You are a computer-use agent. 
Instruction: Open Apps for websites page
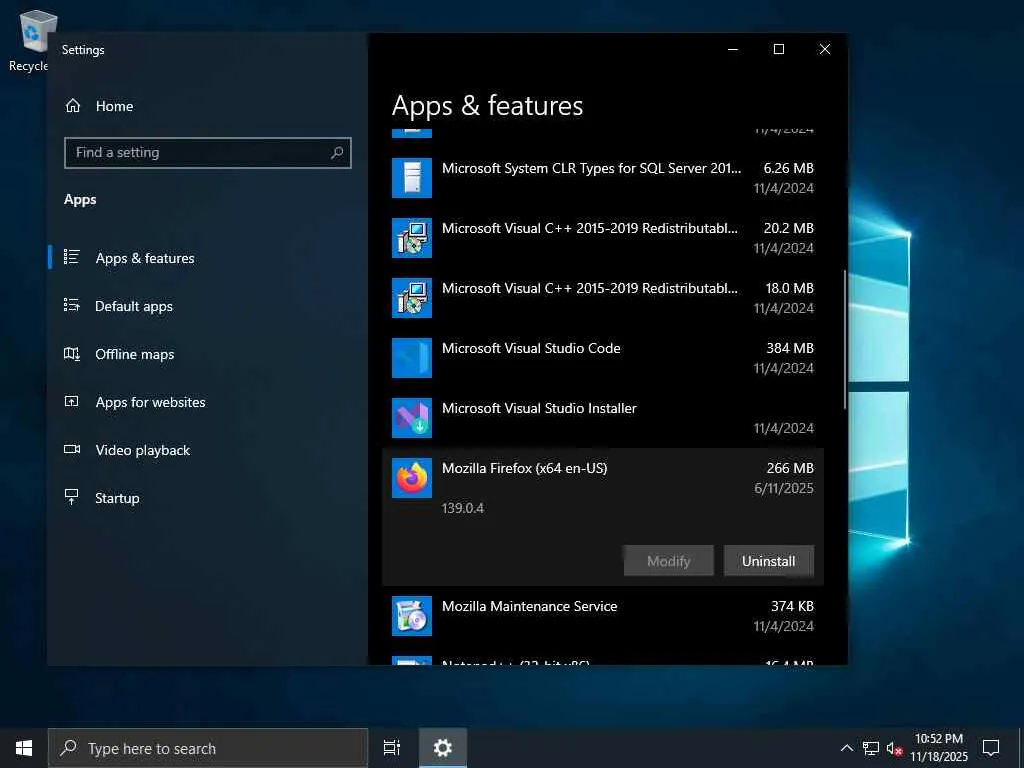(208, 402)
